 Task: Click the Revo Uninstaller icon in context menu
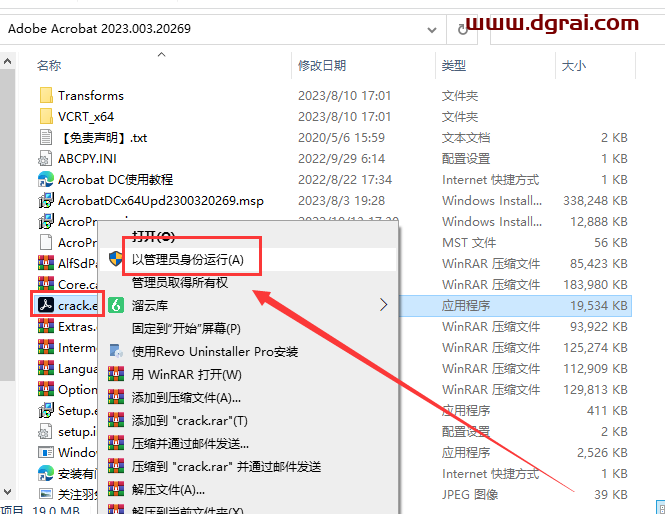click(x=116, y=351)
